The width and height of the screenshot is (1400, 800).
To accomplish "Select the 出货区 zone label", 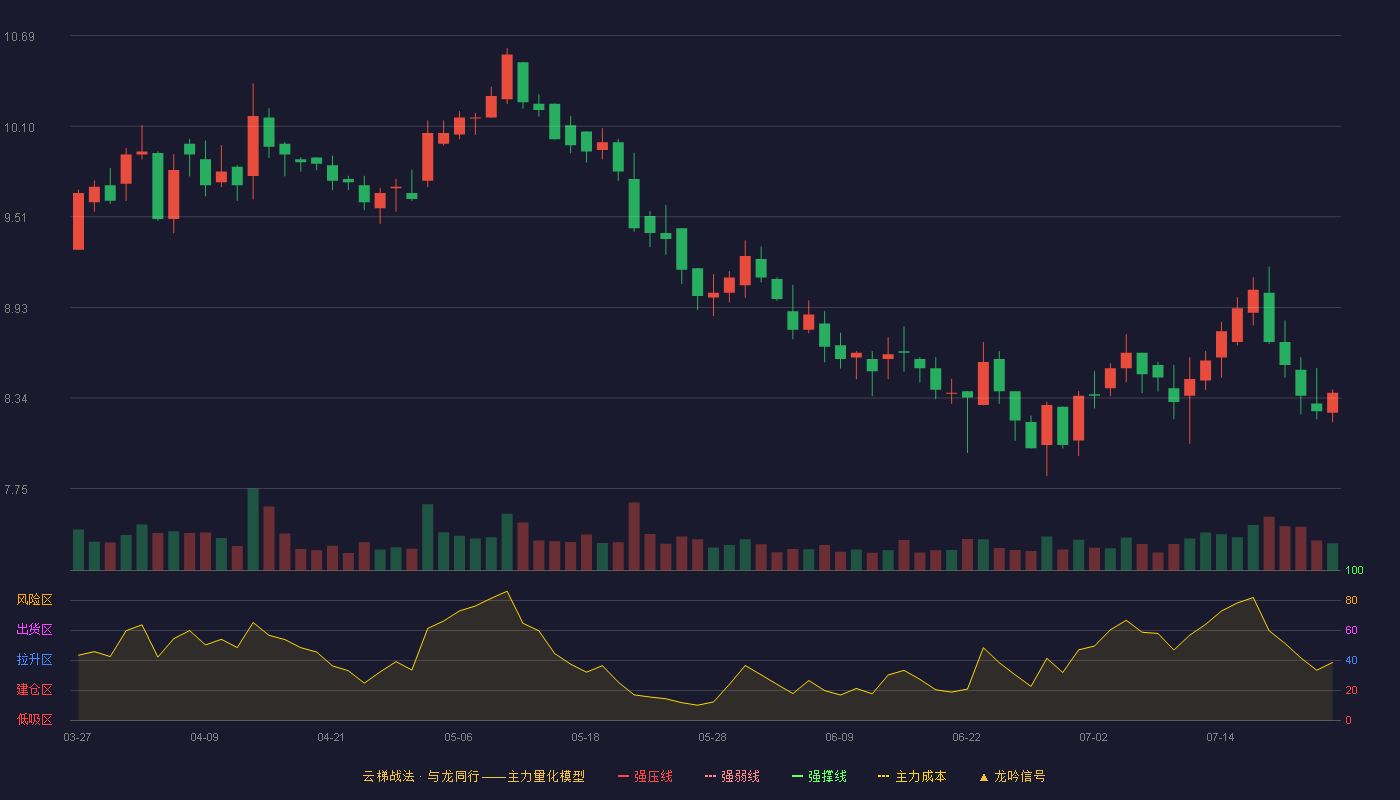I will tap(34, 630).
